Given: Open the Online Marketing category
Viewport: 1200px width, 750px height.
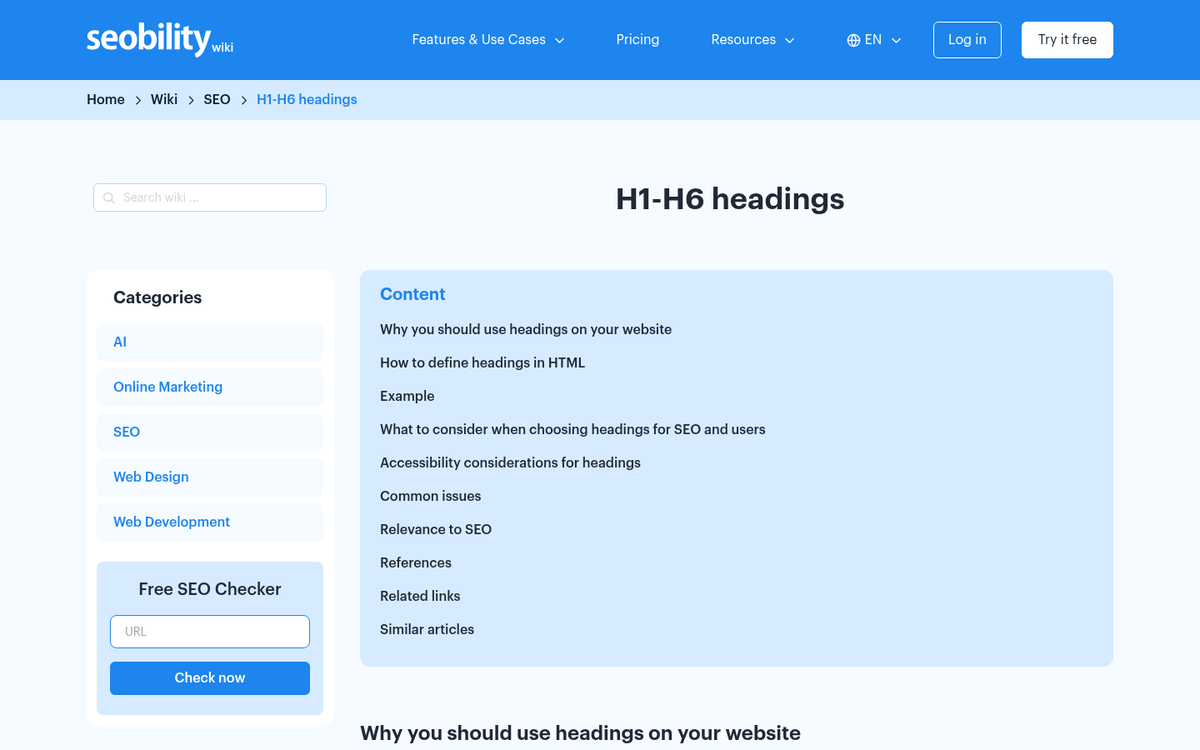Looking at the screenshot, I should coord(167,386).
